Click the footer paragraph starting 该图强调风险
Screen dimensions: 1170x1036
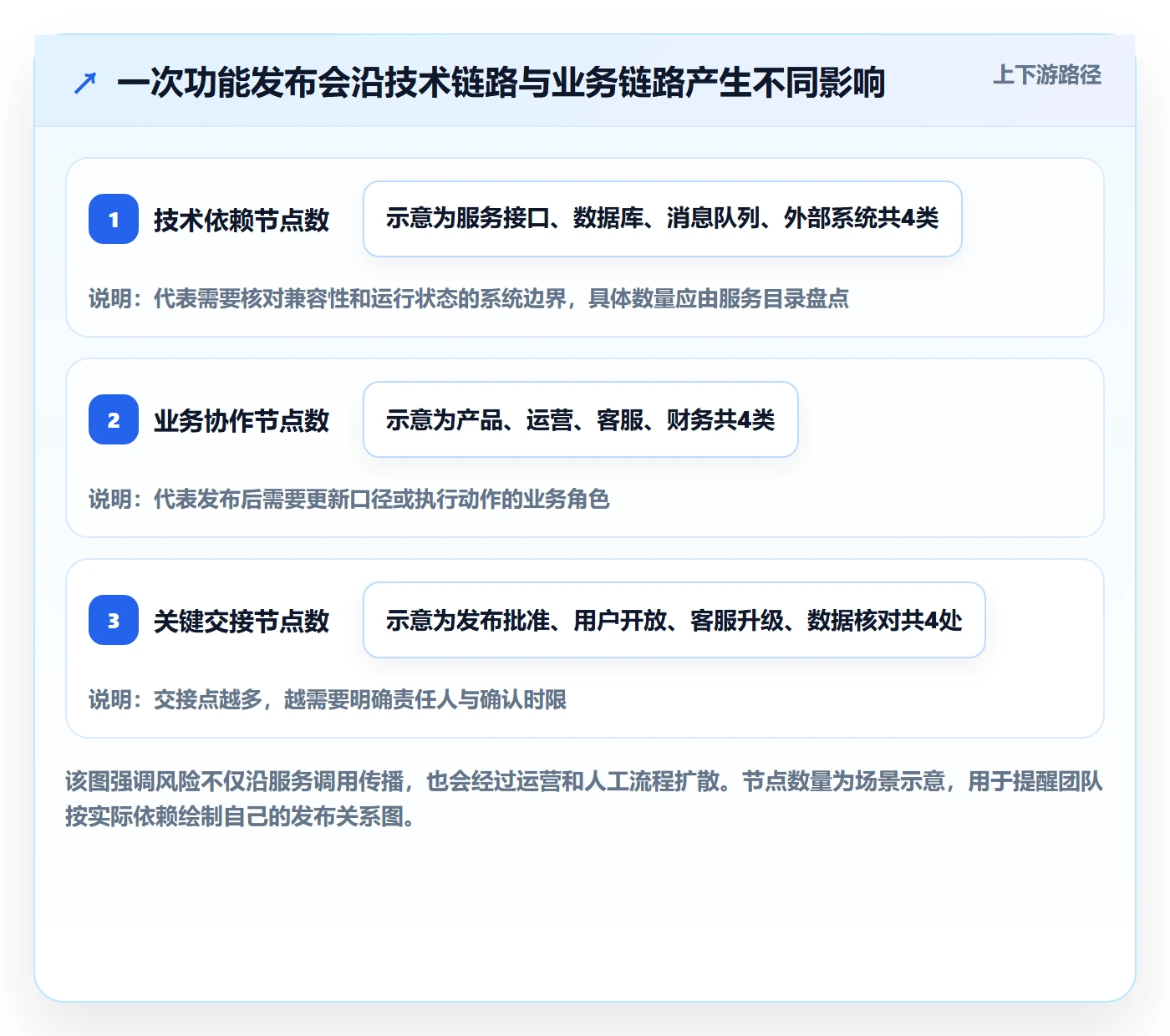pyautogui.click(x=584, y=799)
